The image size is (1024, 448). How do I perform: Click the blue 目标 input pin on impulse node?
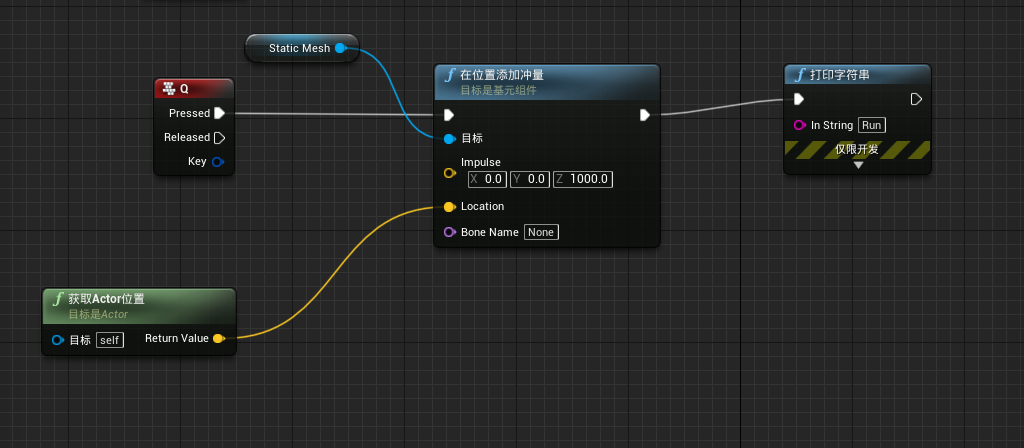tap(449, 138)
